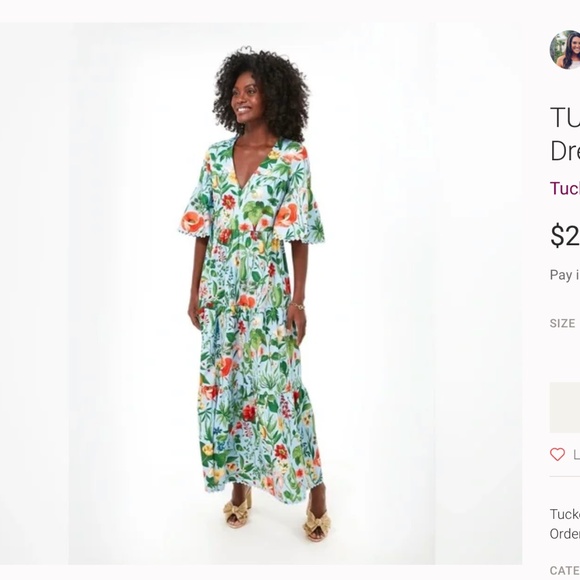This screenshot has width=580, height=580.
Task: Click the price starting with $2
Action: tap(565, 236)
